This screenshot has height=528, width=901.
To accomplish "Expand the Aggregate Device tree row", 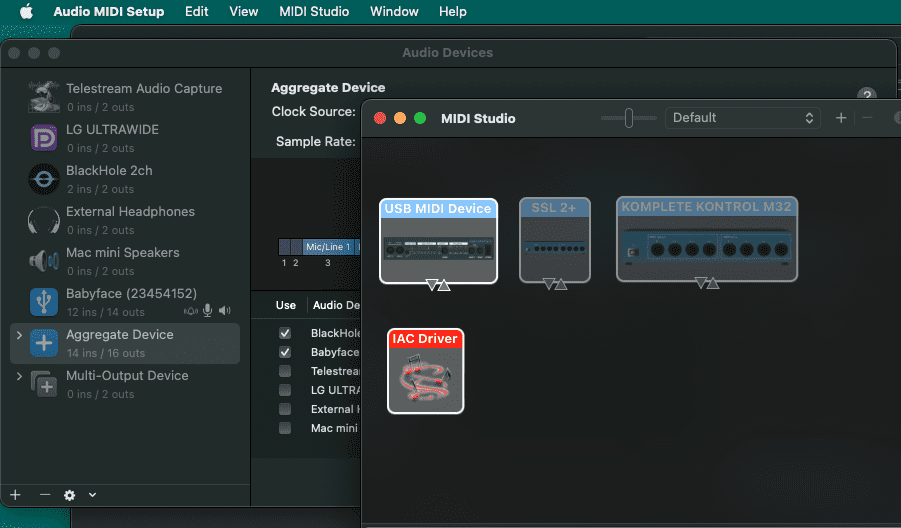I will pos(19,335).
